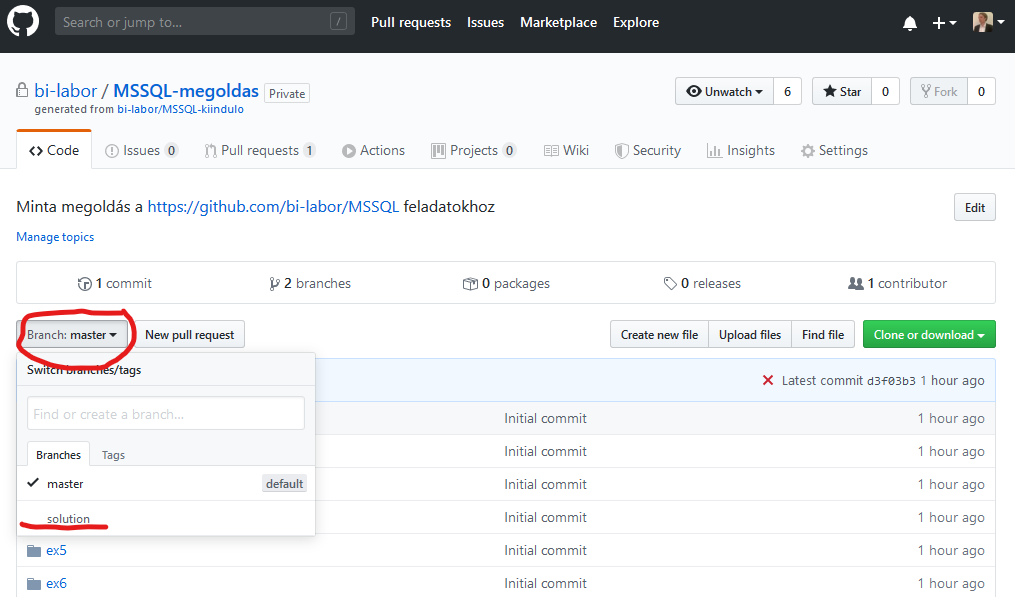Image resolution: width=1015 pixels, height=597 pixels.
Task: Click the stars count 0
Action: [886, 91]
